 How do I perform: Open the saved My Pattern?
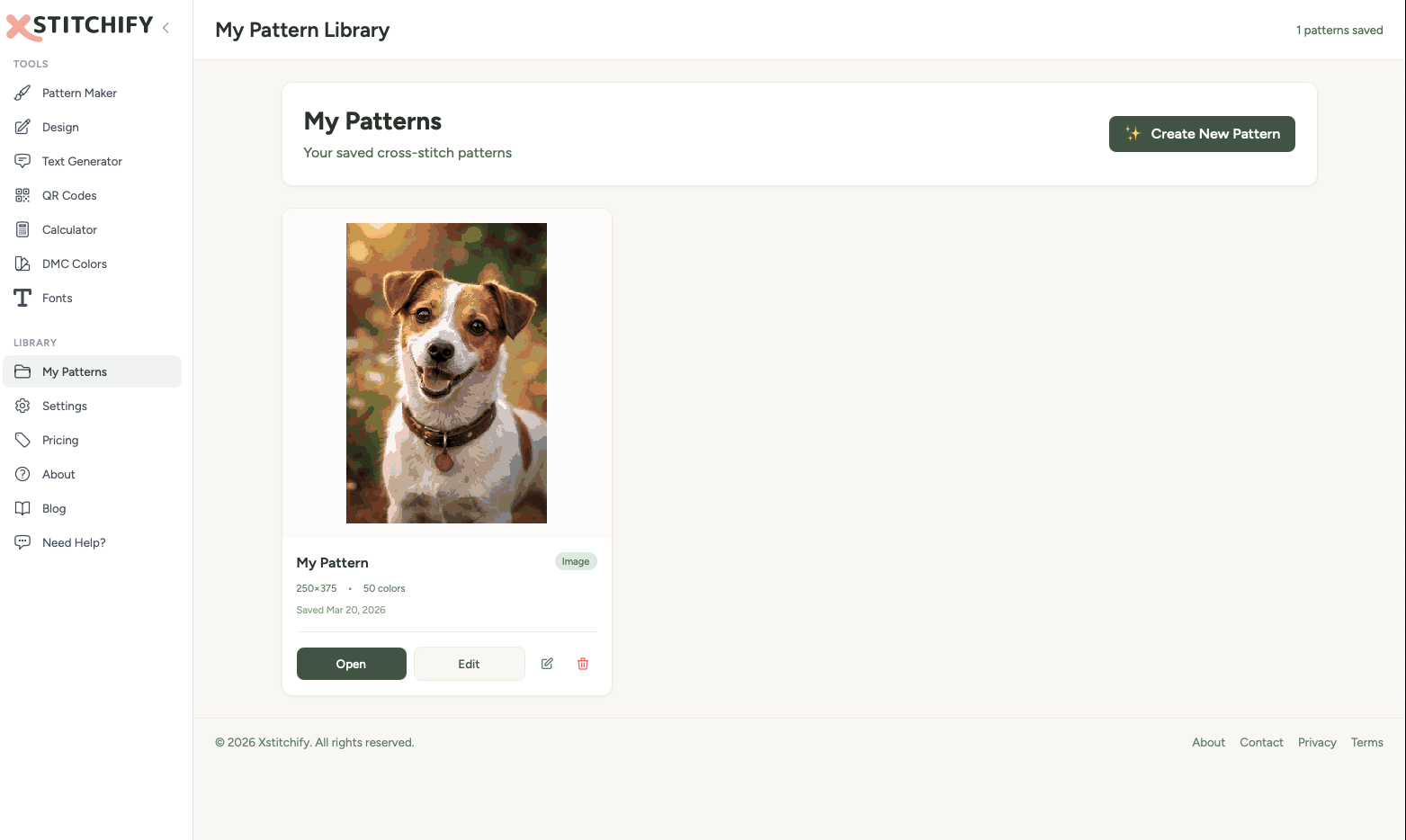coord(351,663)
